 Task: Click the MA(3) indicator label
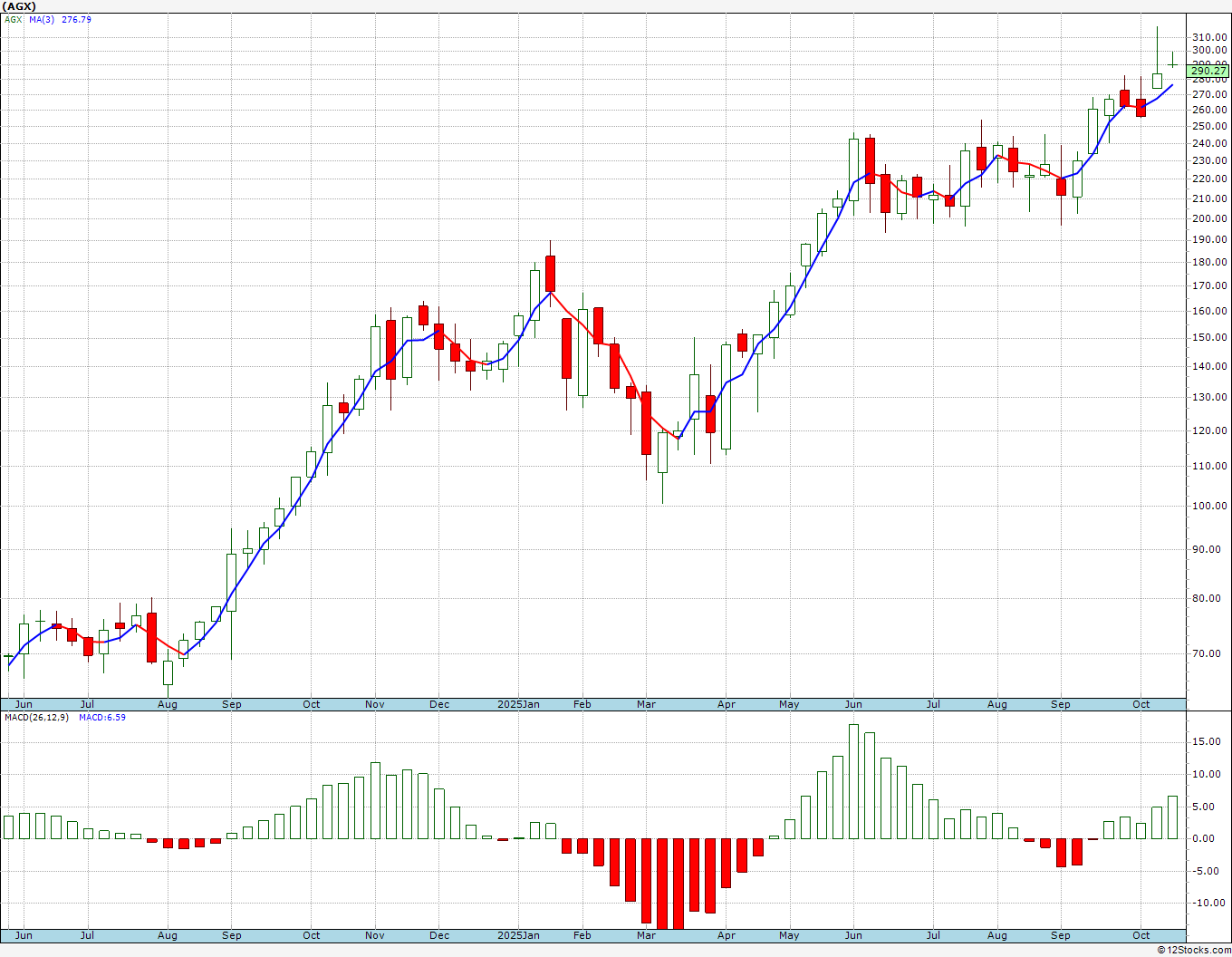tap(42, 19)
